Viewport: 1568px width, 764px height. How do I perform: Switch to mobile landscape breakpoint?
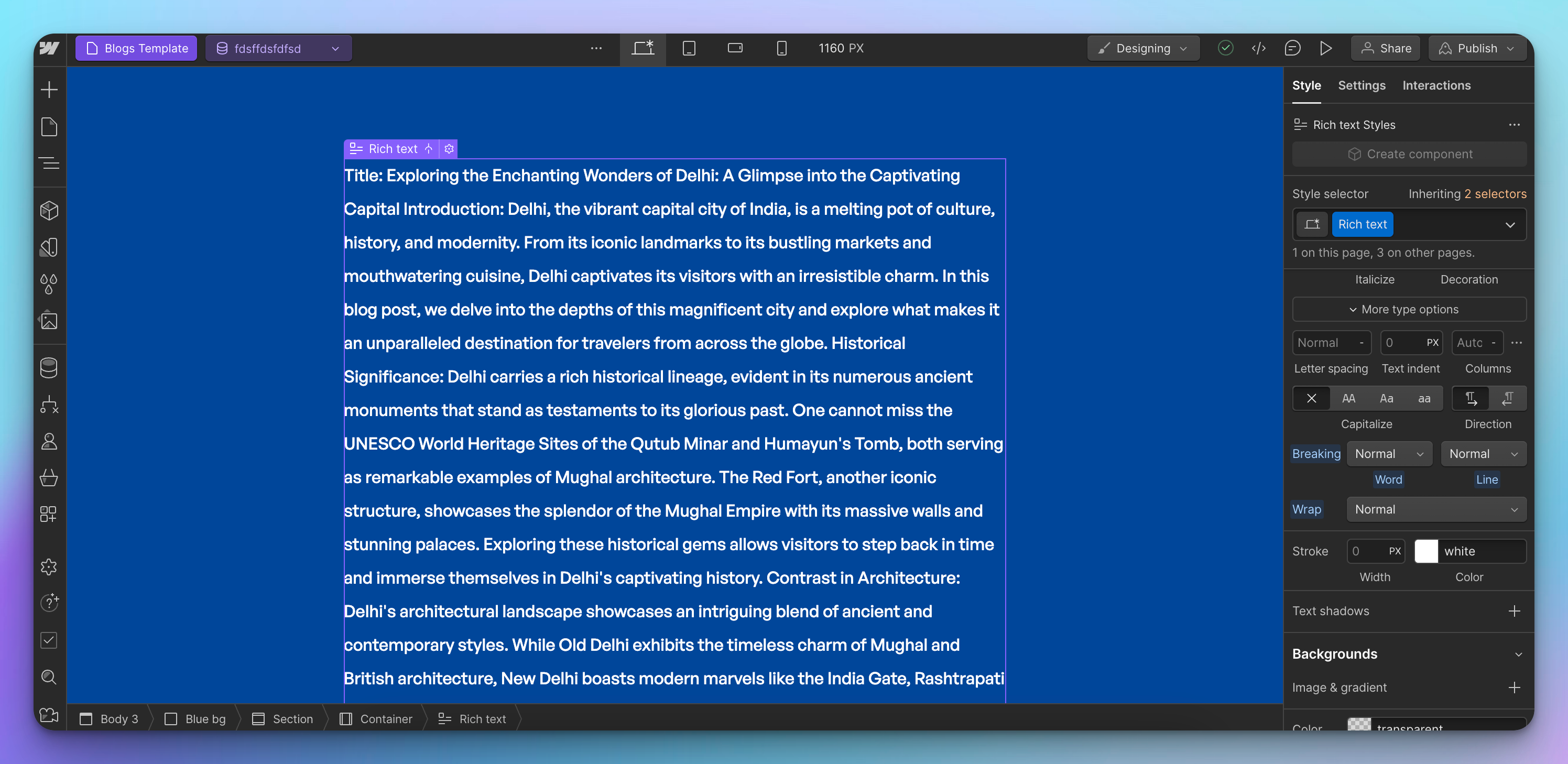point(735,48)
